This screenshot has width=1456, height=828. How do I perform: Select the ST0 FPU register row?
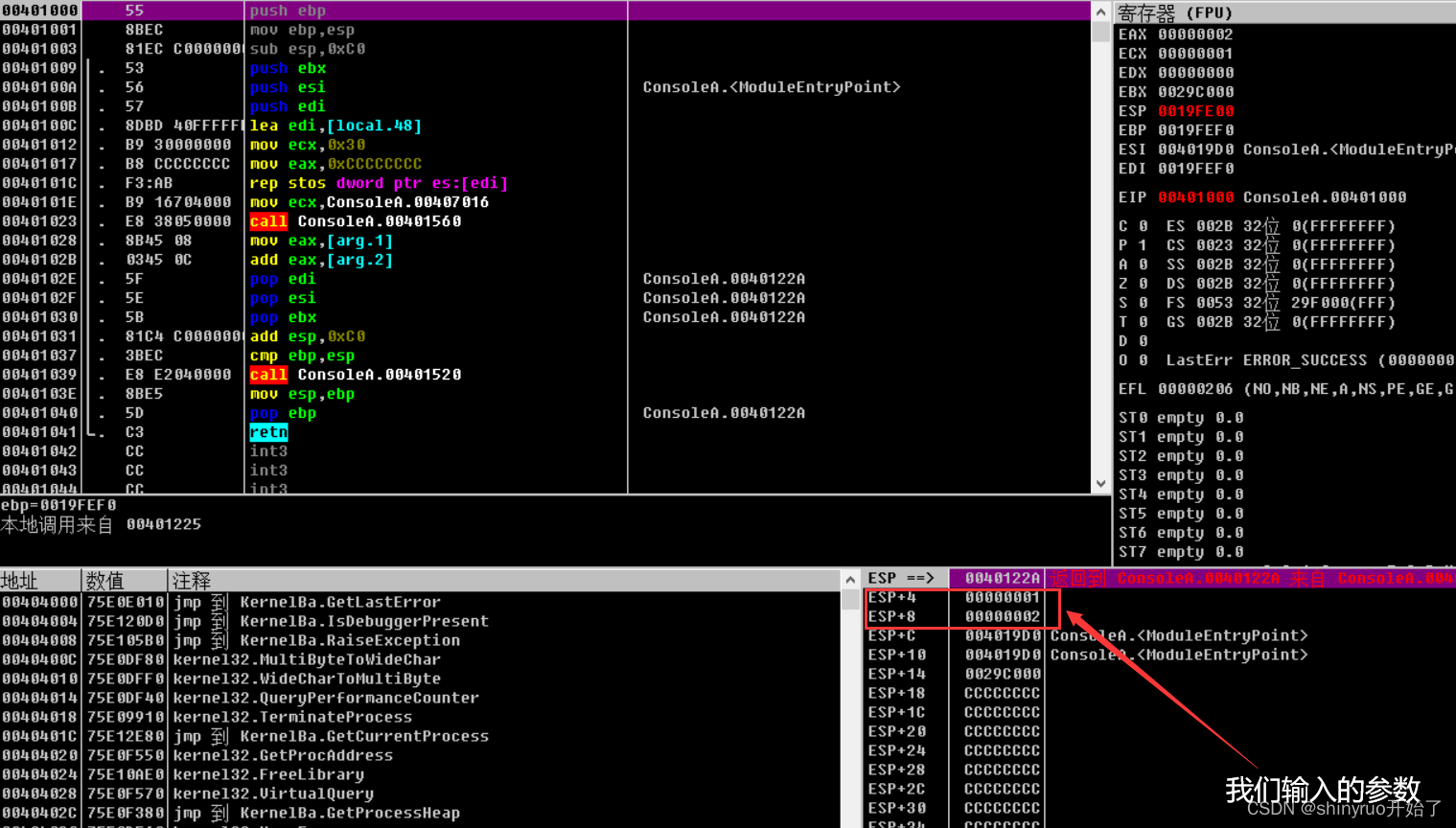[1181, 418]
